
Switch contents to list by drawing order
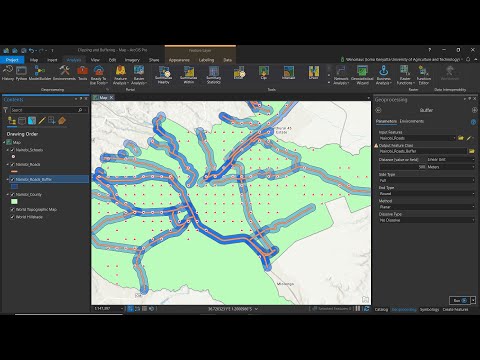pos(12,121)
